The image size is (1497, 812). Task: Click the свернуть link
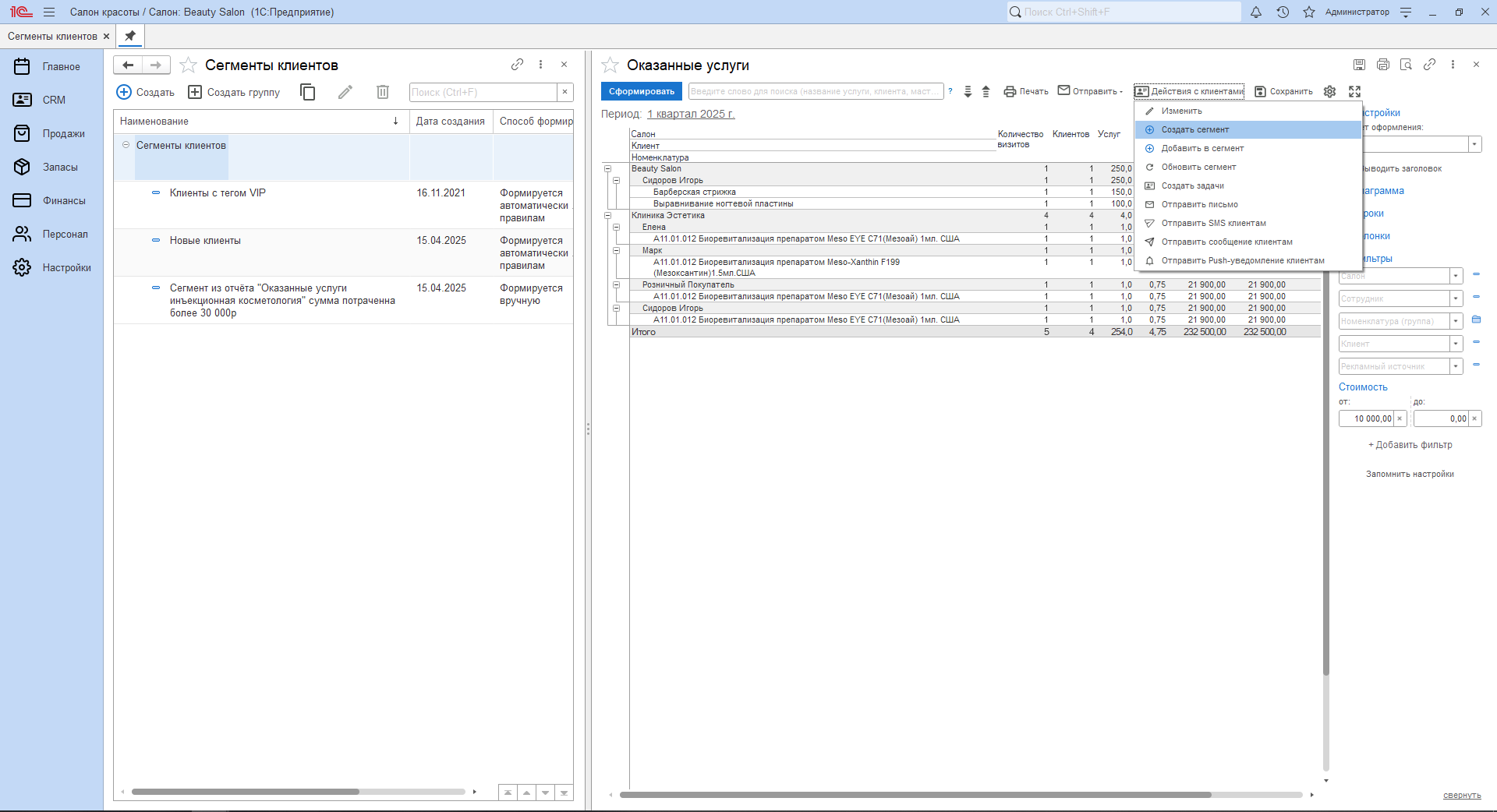pos(1462,795)
